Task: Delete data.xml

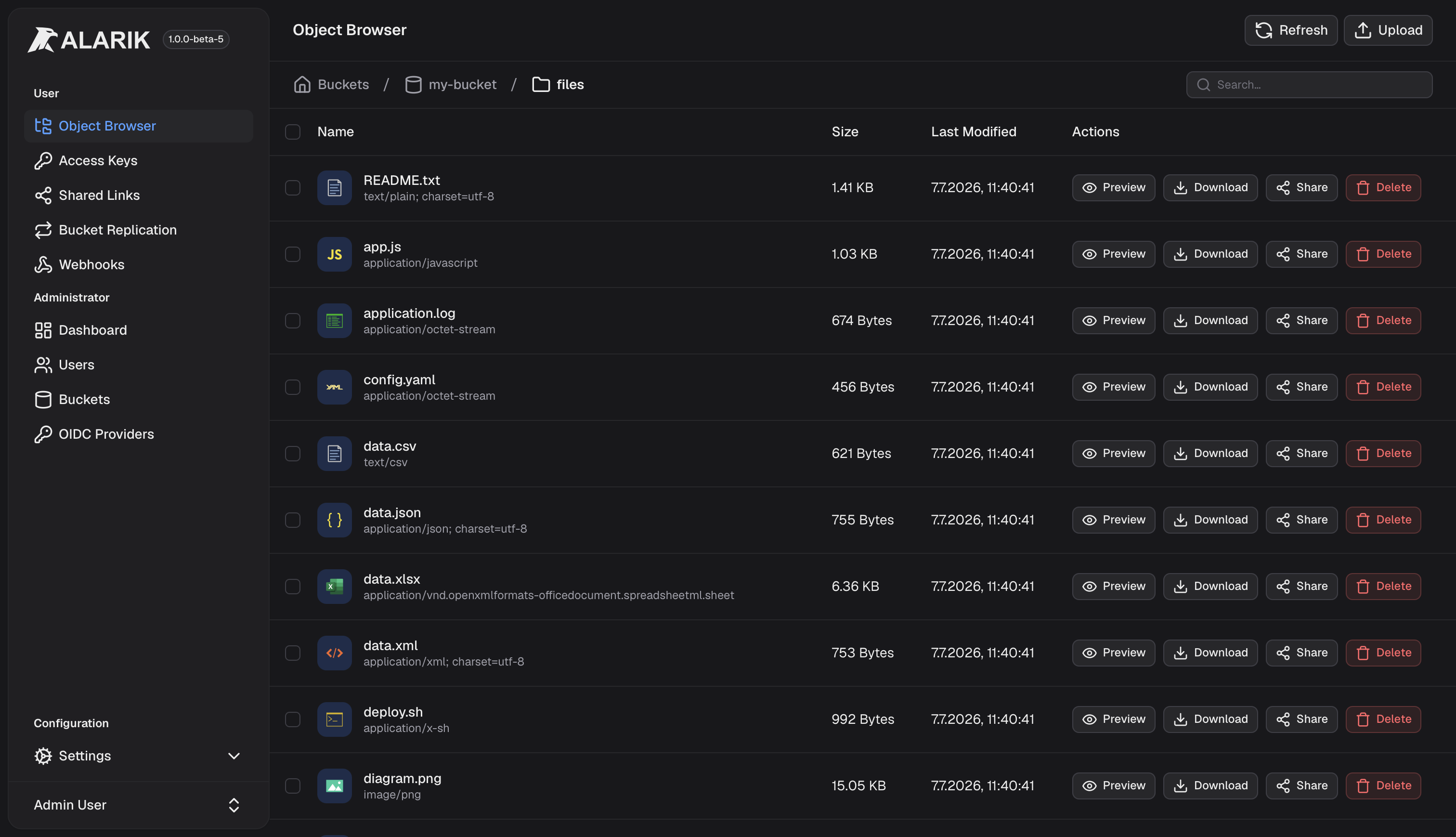Action: click(1383, 653)
